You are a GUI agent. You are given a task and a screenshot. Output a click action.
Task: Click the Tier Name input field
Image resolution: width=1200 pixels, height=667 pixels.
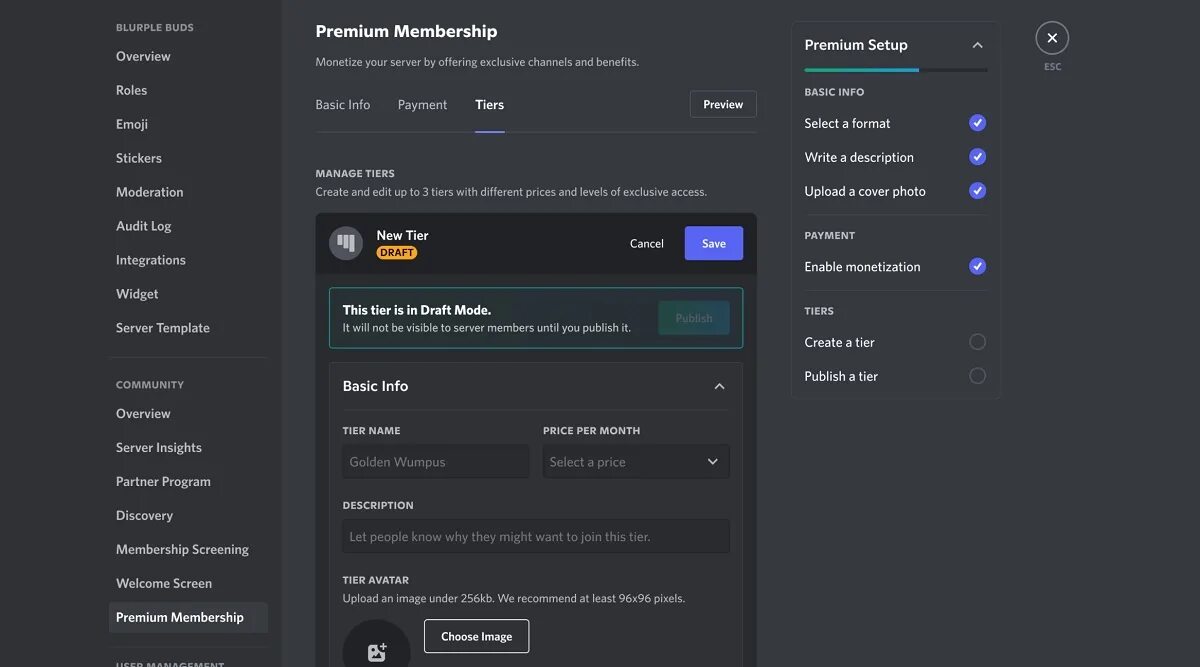point(435,462)
